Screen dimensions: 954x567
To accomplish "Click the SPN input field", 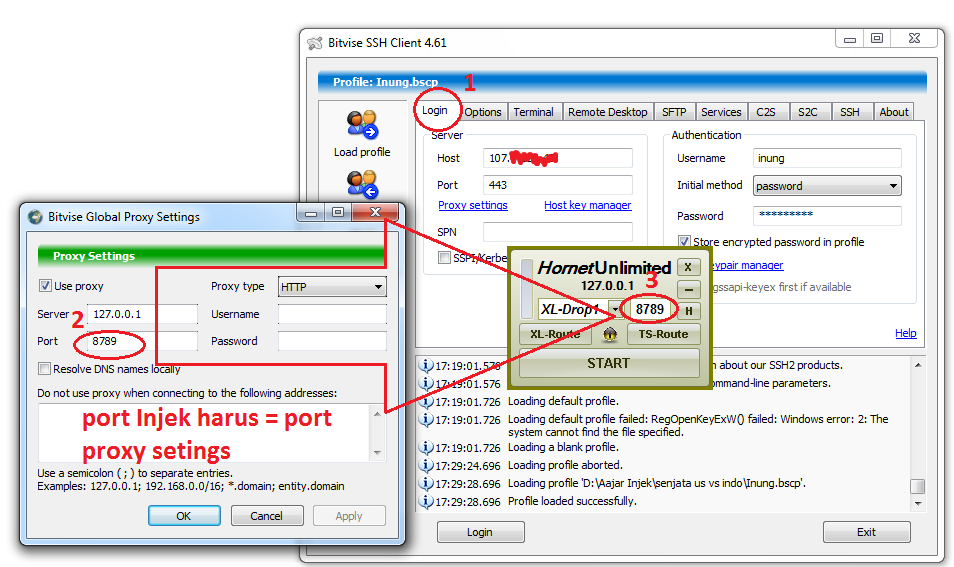I will pyautogui.click(x=558, y=232).
